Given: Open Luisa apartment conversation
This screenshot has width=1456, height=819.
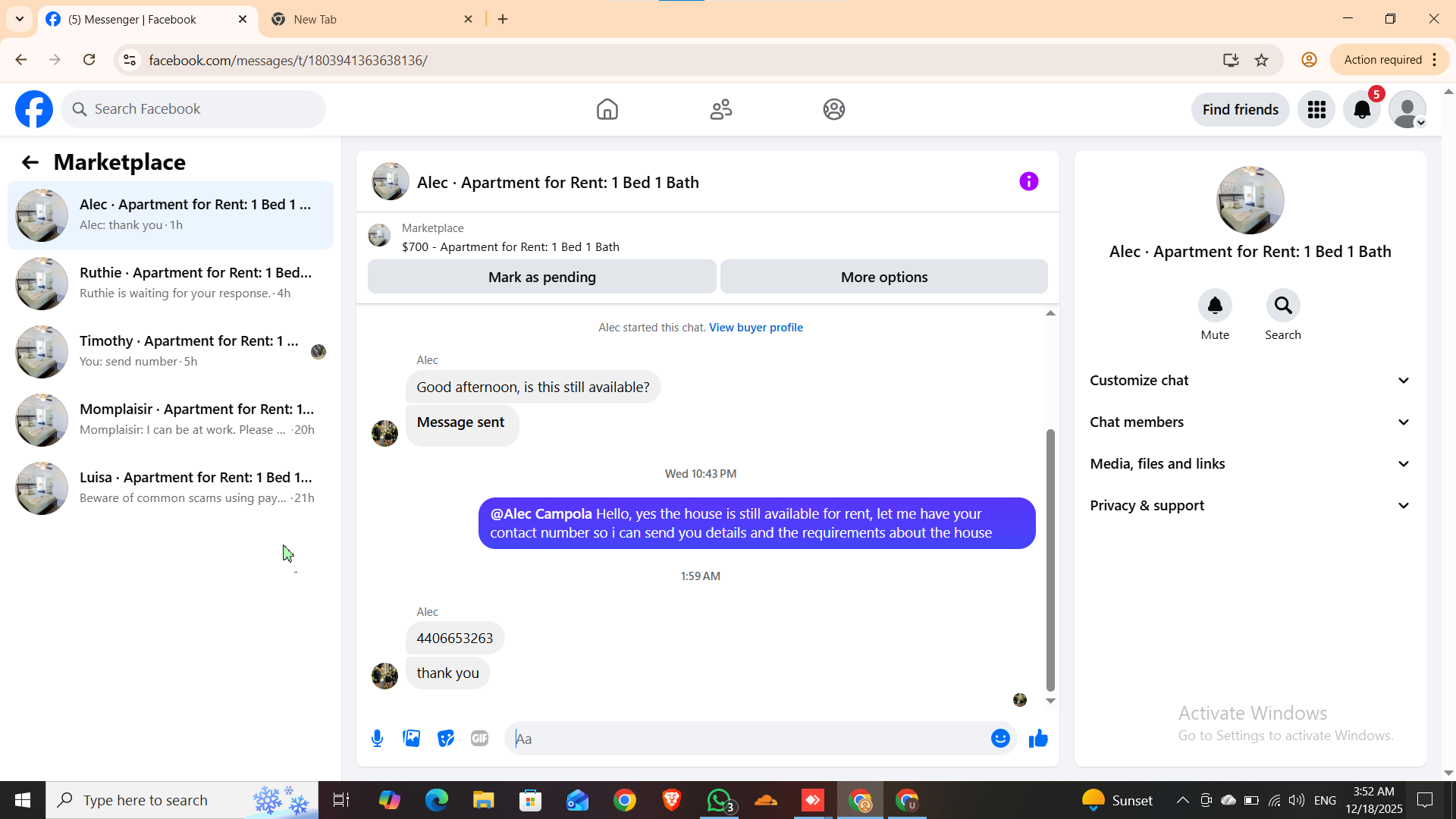Looking at the screenshot, I should click(x=171, y=488).
